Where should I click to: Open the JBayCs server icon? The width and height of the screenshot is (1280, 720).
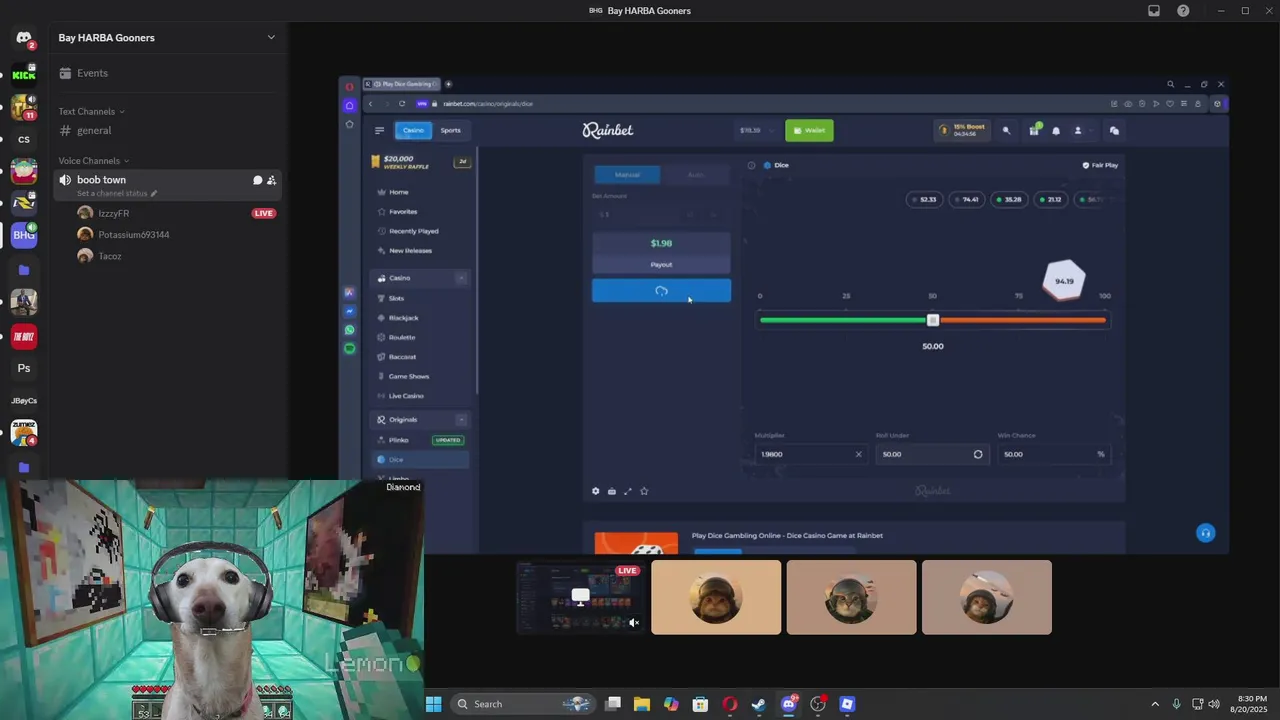tap(24, 400)
